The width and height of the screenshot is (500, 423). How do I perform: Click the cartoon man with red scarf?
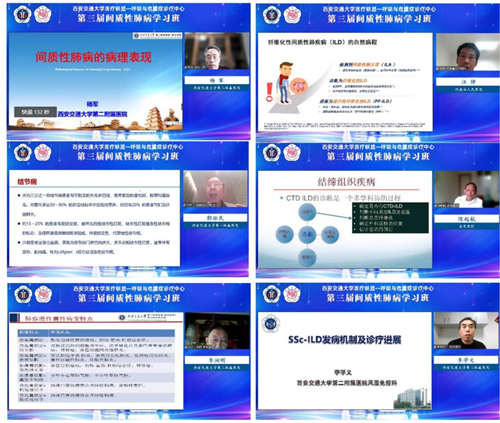click(x=284, y=82)
